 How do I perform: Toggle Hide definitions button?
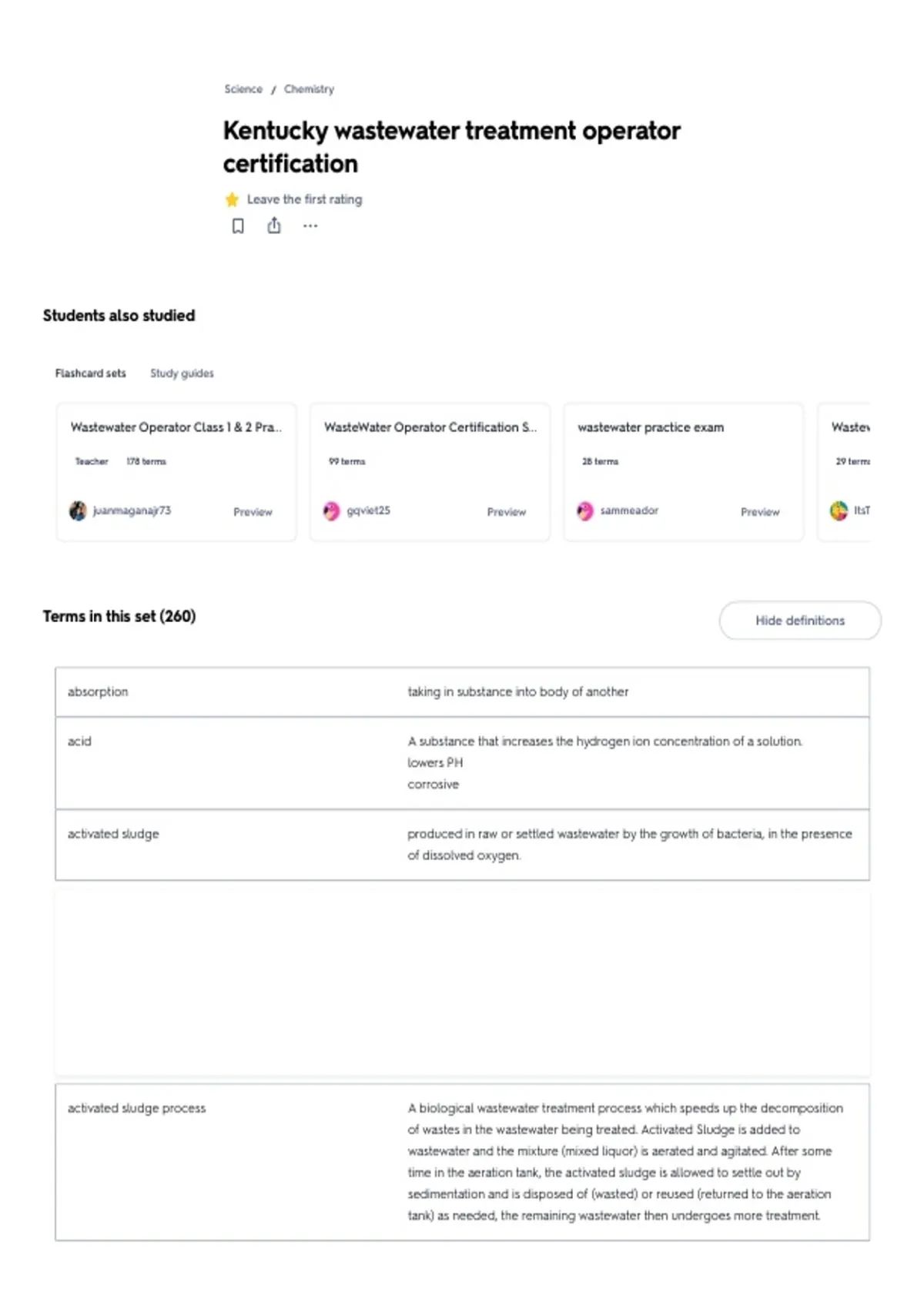click(x=800, y=621)
